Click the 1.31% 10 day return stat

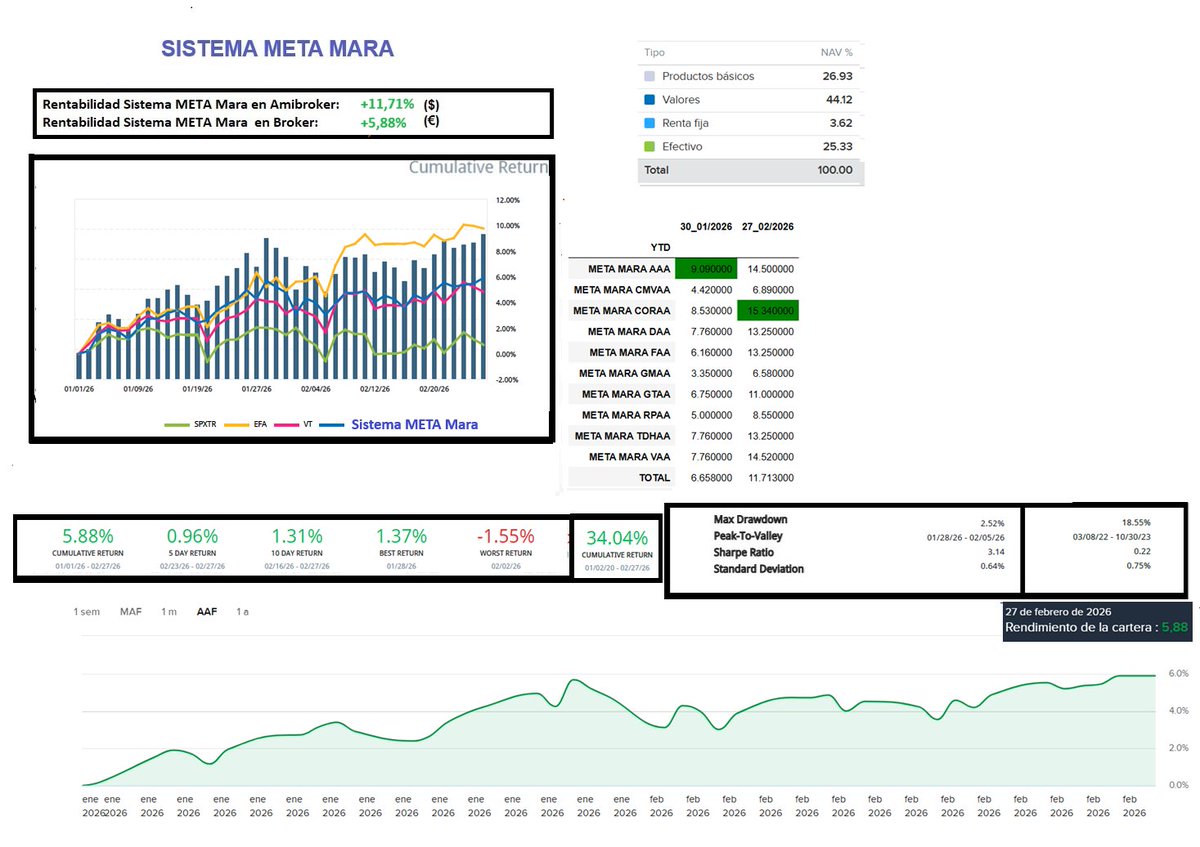pos(297,536)
